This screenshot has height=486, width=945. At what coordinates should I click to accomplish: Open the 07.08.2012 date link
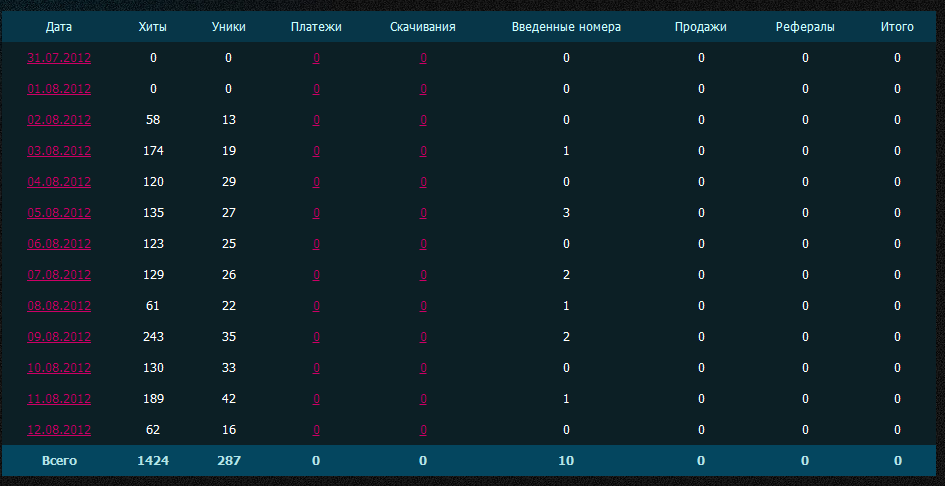coord(59,275)
